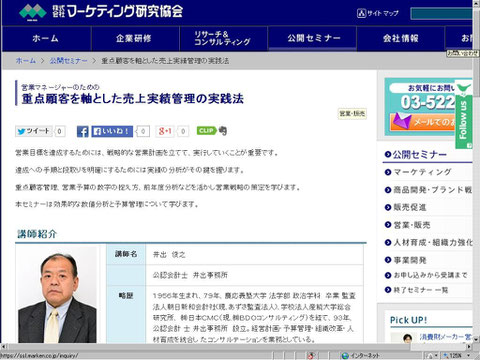Click the vertical scrollbar down arrow

point(476,340)
